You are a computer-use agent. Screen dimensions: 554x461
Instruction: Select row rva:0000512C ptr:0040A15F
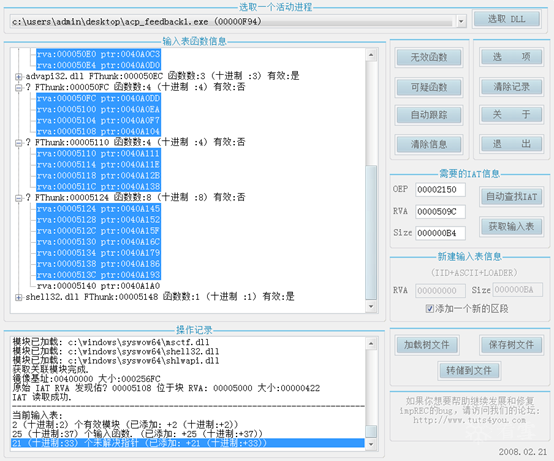tap(98, 231)
